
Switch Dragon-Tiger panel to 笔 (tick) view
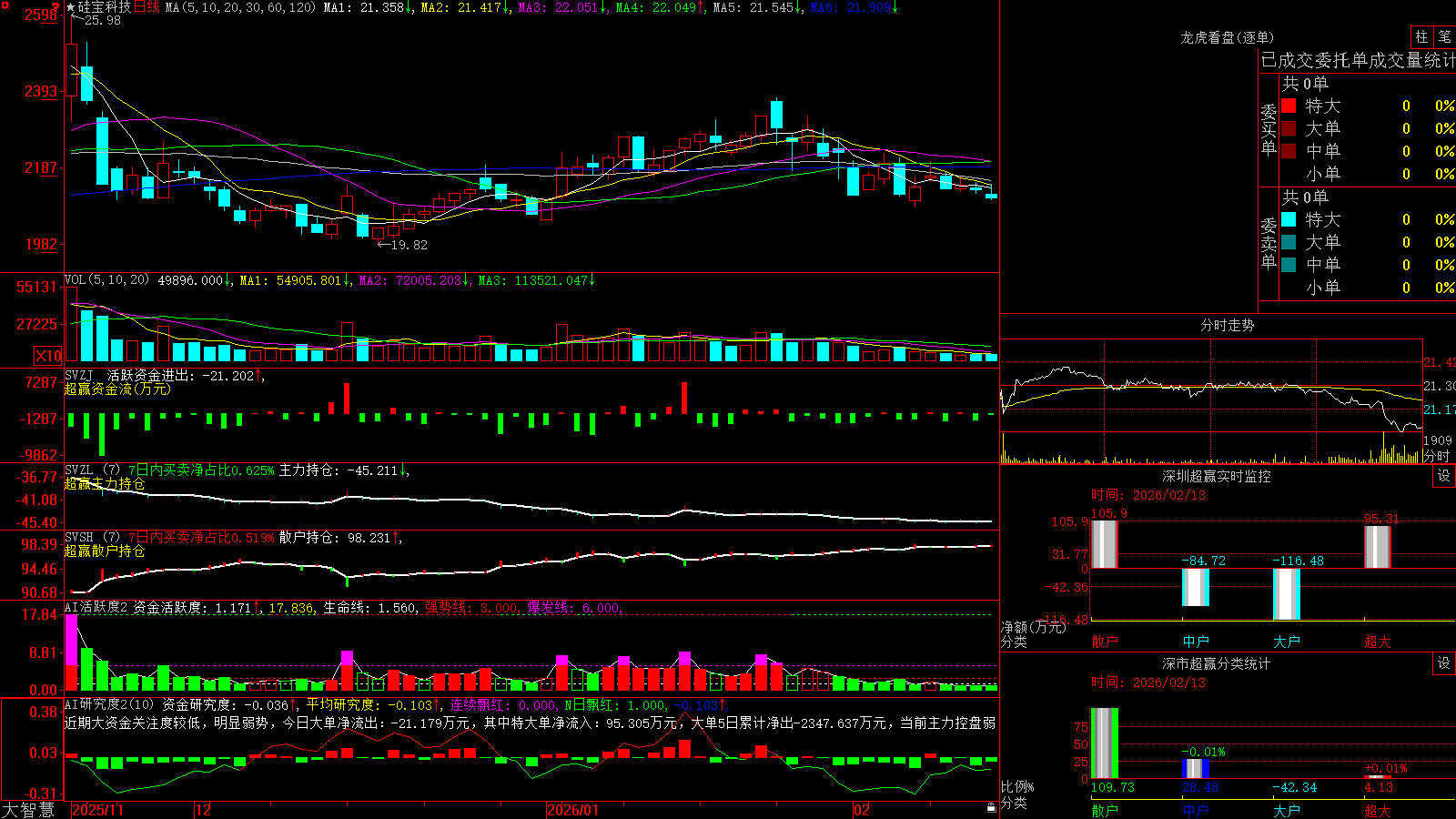[1444, 36]
